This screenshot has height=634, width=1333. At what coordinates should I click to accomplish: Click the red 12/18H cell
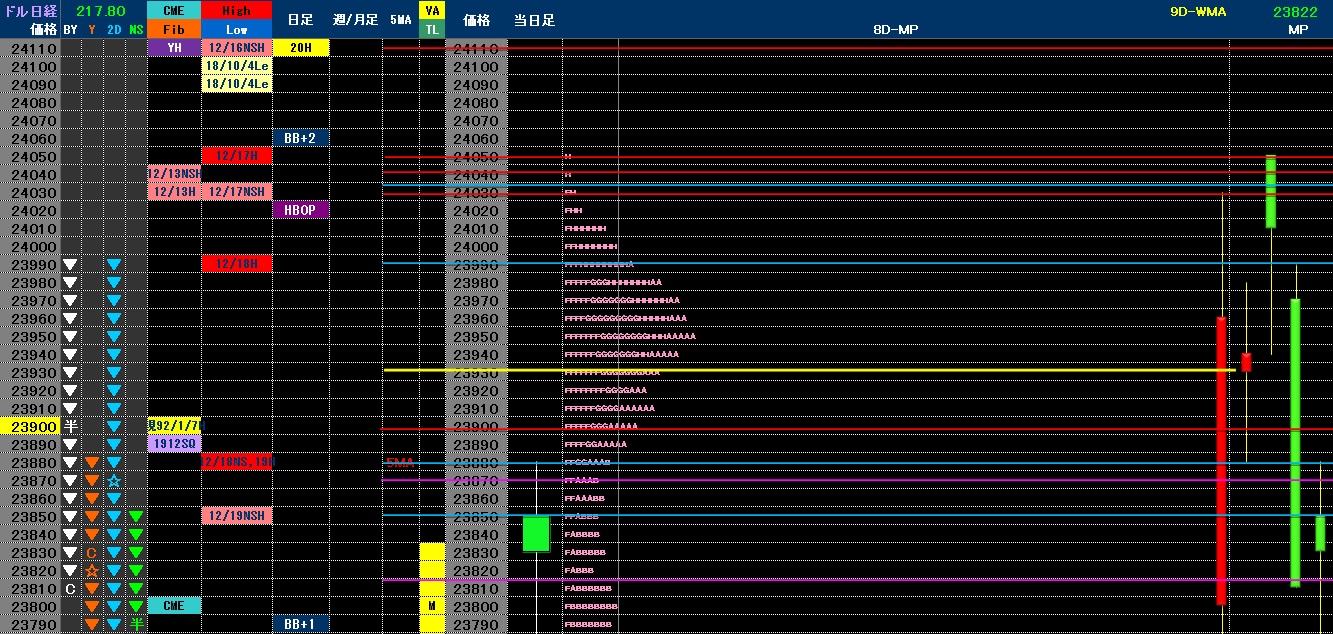point(236,264)
